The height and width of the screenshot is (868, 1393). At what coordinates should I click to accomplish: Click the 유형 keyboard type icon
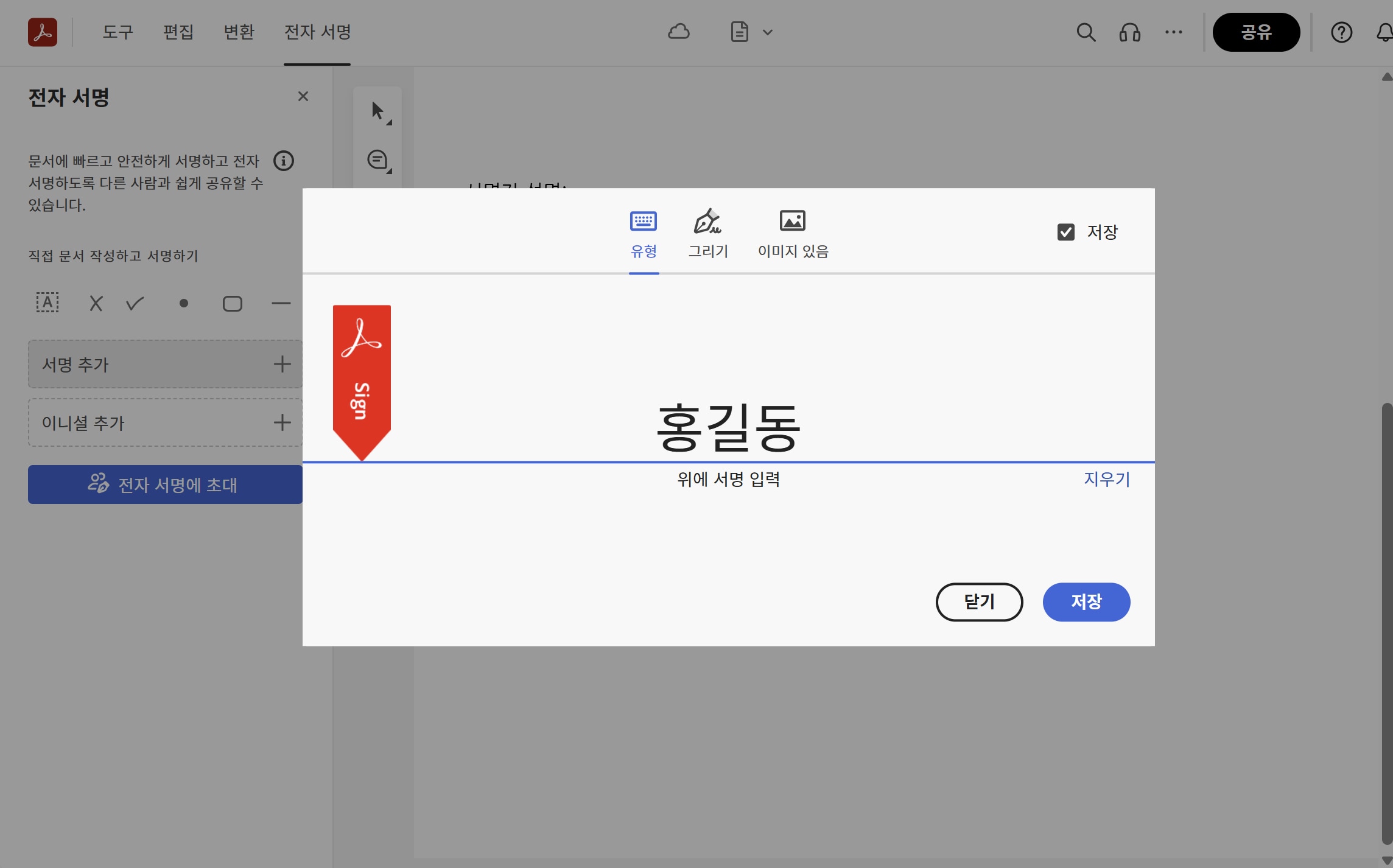643,220
